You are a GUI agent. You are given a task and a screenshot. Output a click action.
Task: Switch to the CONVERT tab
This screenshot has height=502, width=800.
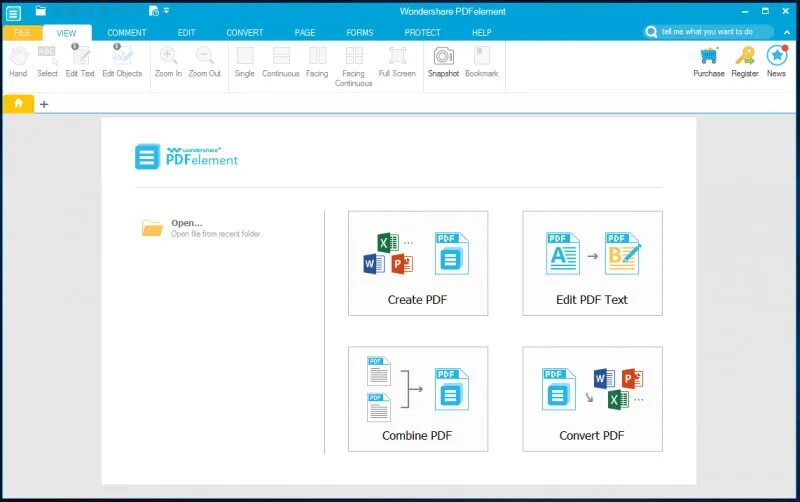tap(245, 33)
